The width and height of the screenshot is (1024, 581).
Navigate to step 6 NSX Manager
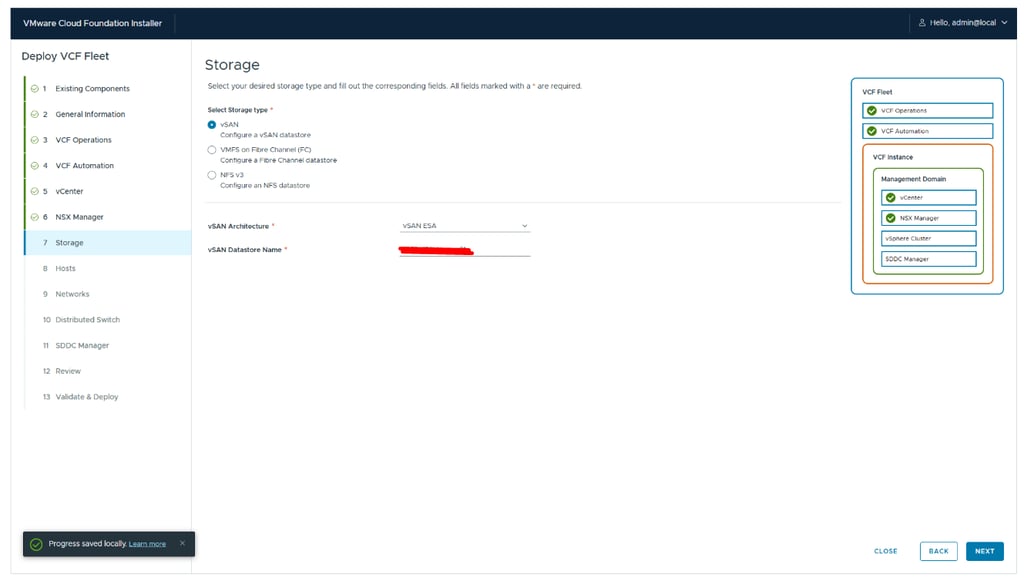tap(79, 217)
